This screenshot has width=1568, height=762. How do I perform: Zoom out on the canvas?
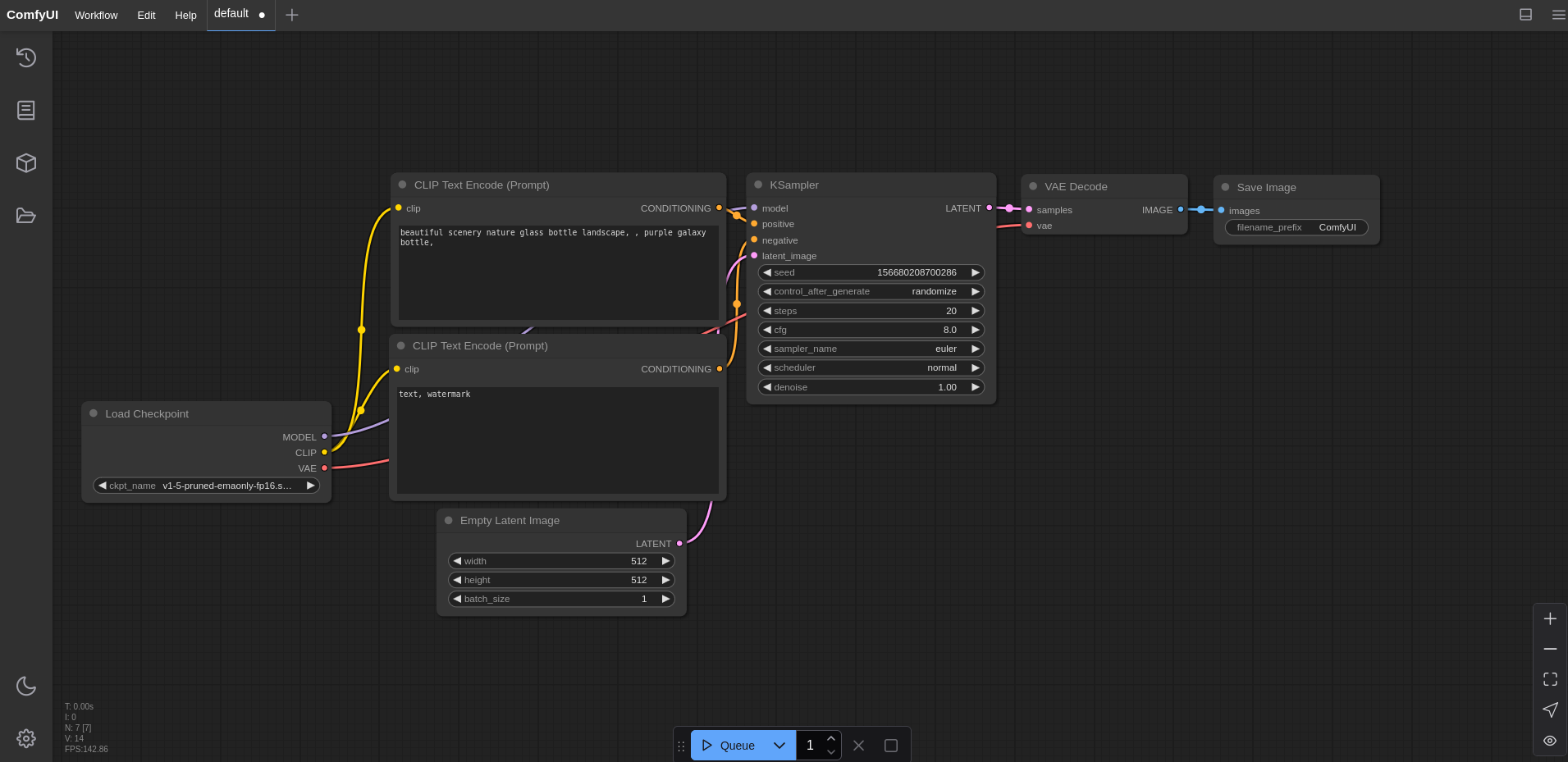[1550, 649]
